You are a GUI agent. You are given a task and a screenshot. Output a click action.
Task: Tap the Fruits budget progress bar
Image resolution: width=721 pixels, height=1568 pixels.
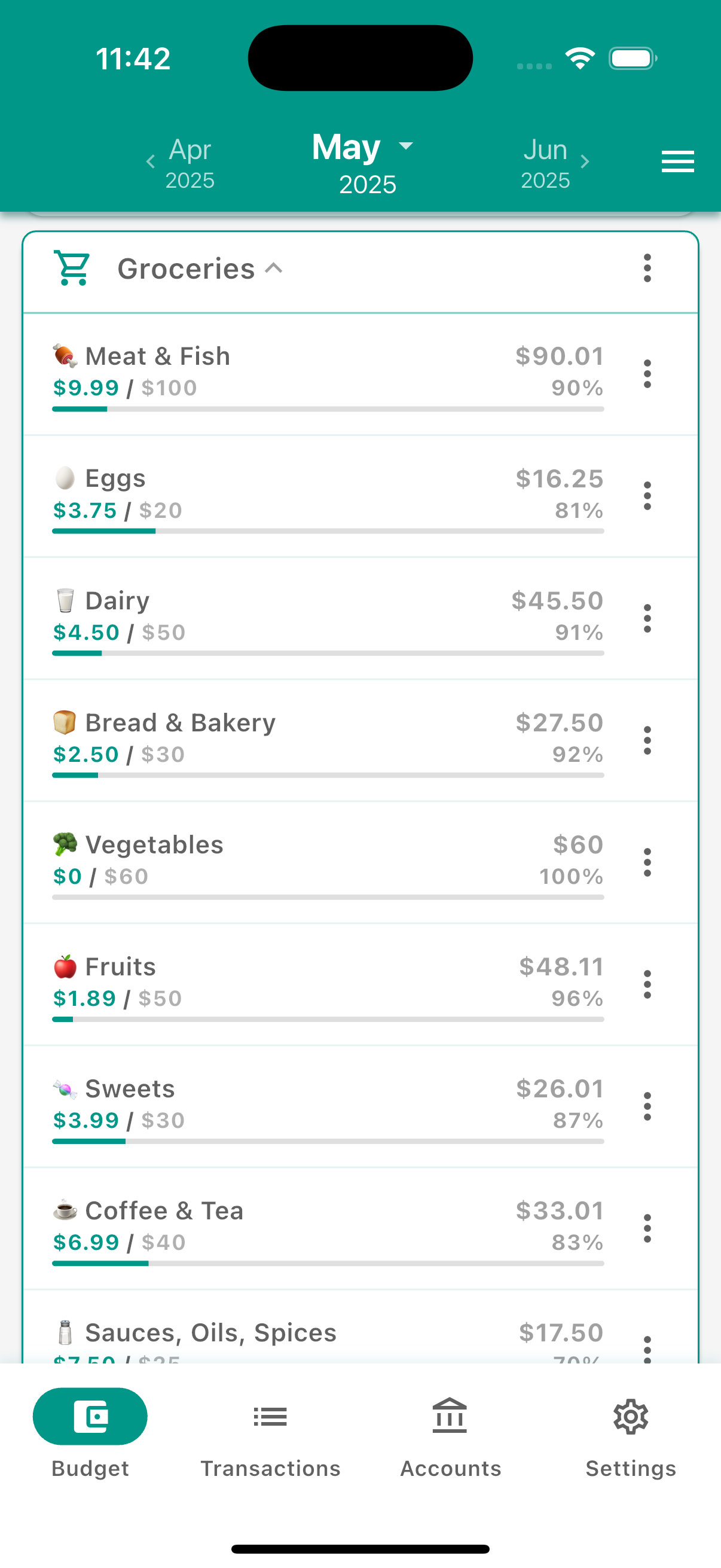pyautogui.click(x=328, y=1019)
